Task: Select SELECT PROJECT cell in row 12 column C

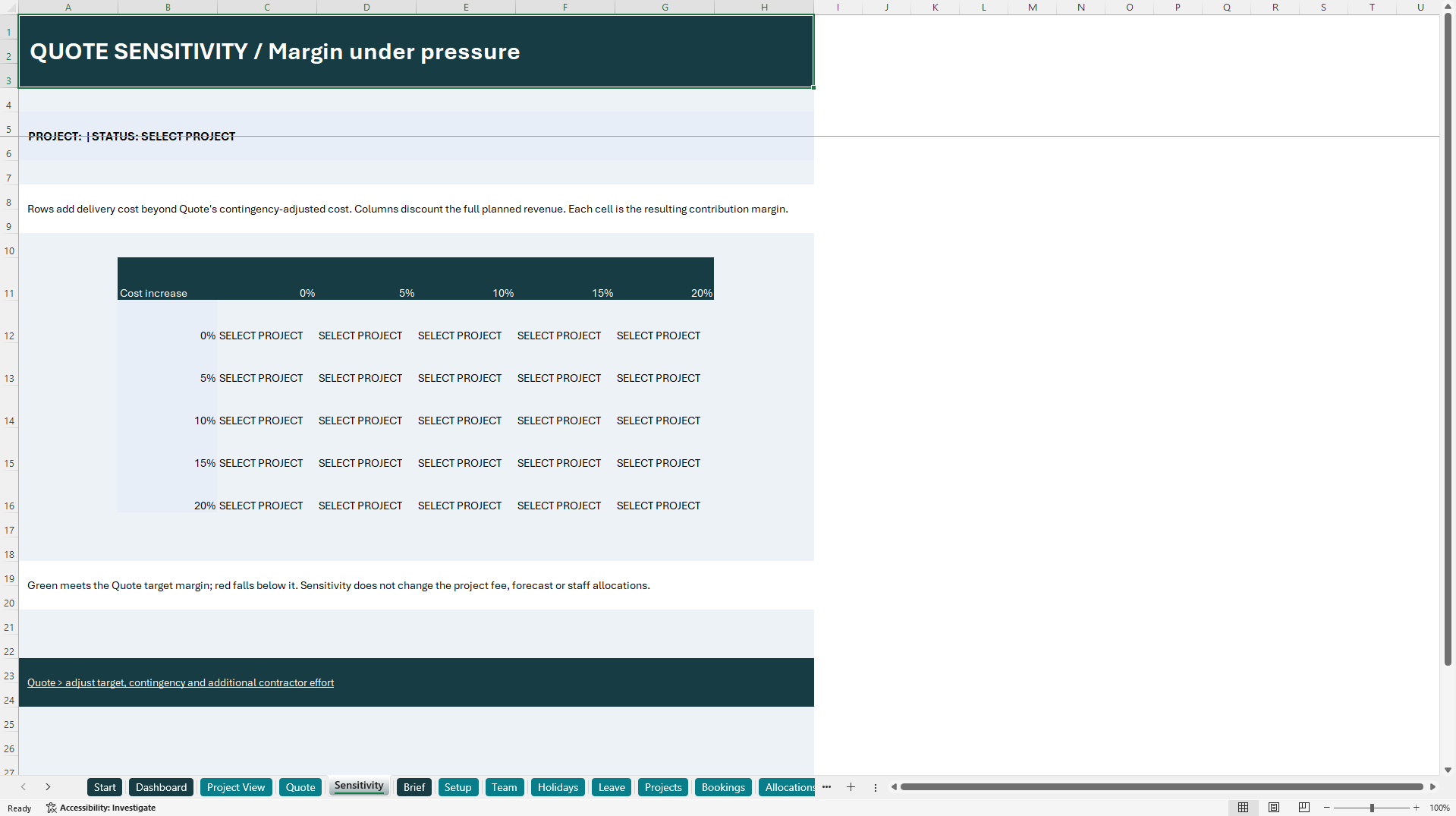Action: point(267,321)
